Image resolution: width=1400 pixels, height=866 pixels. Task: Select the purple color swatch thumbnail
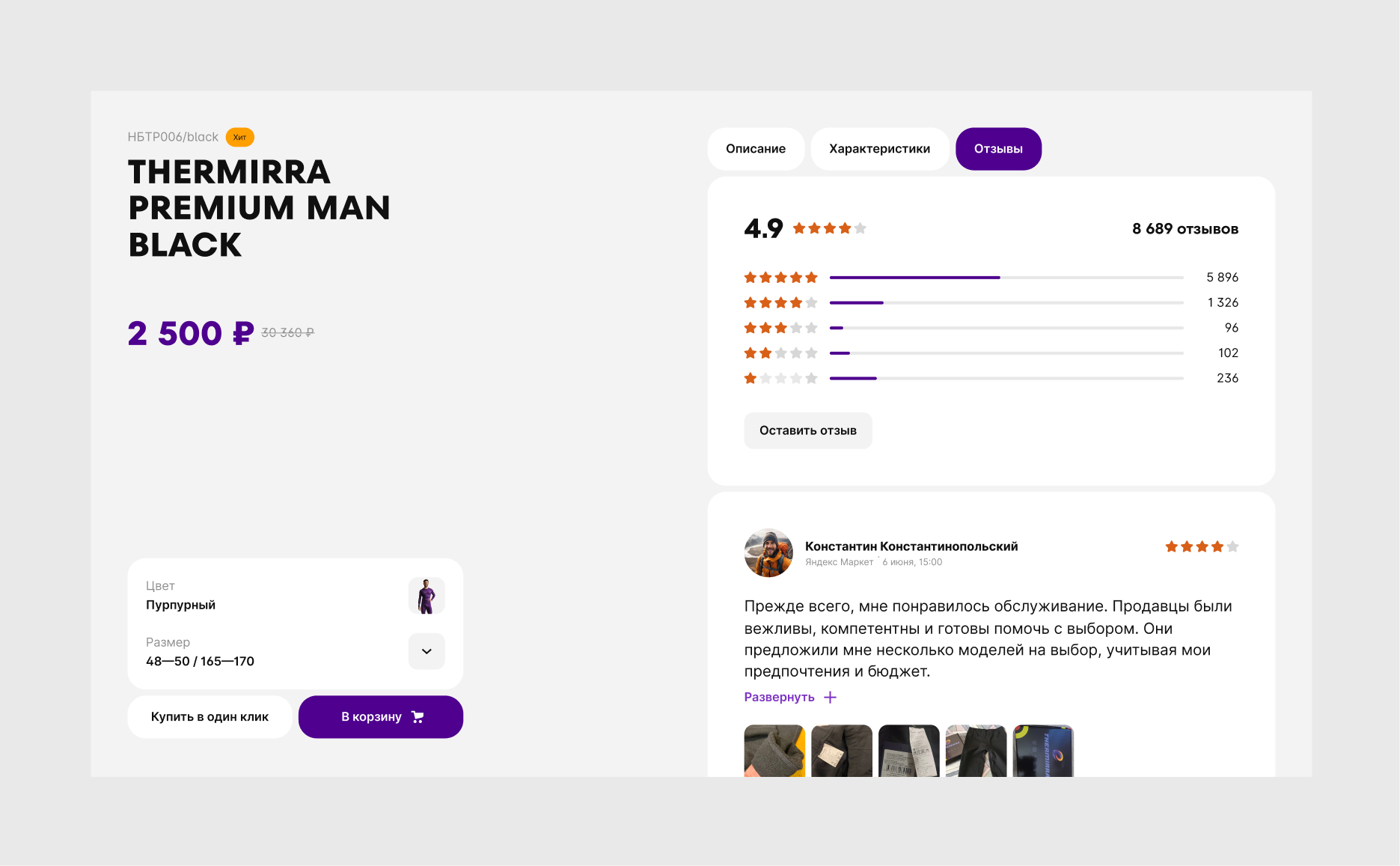[x=427, y=596]
